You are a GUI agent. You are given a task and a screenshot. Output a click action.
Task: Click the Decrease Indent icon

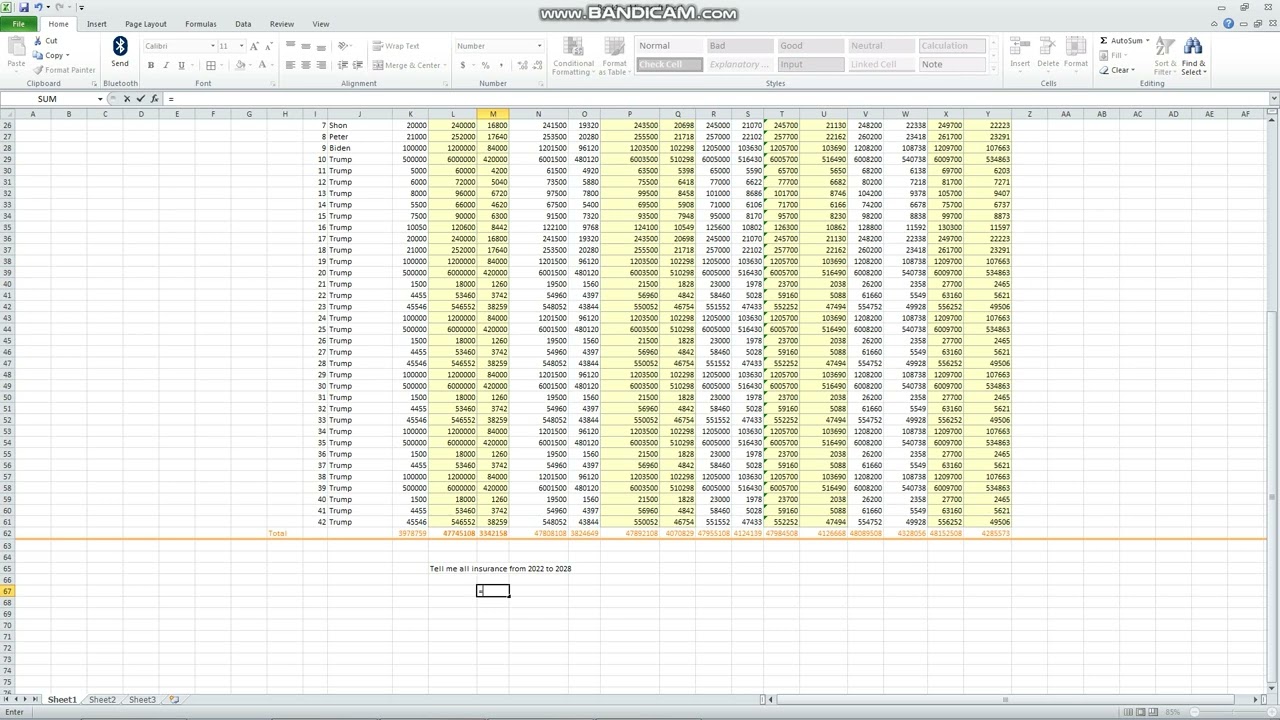[x=343, y=65]
